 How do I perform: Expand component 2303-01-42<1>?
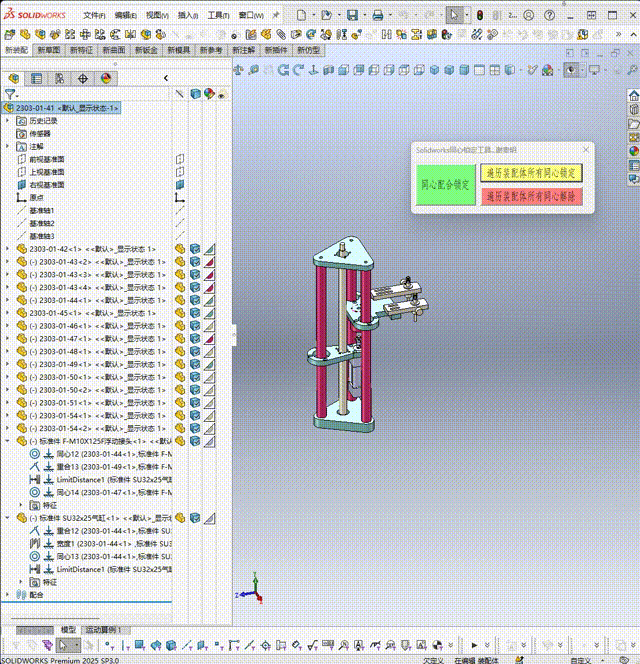pyautogui.click(x=7, y=249)
